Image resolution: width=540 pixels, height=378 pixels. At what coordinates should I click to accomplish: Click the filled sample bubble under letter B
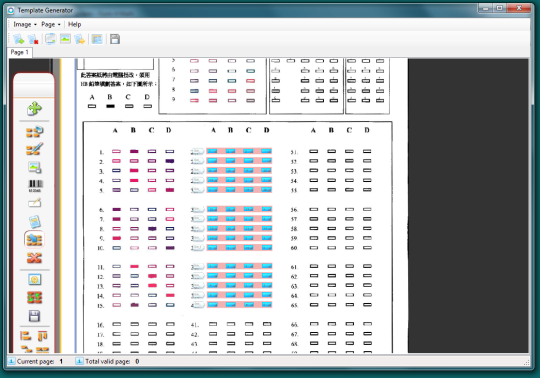[x=110, y=106]
